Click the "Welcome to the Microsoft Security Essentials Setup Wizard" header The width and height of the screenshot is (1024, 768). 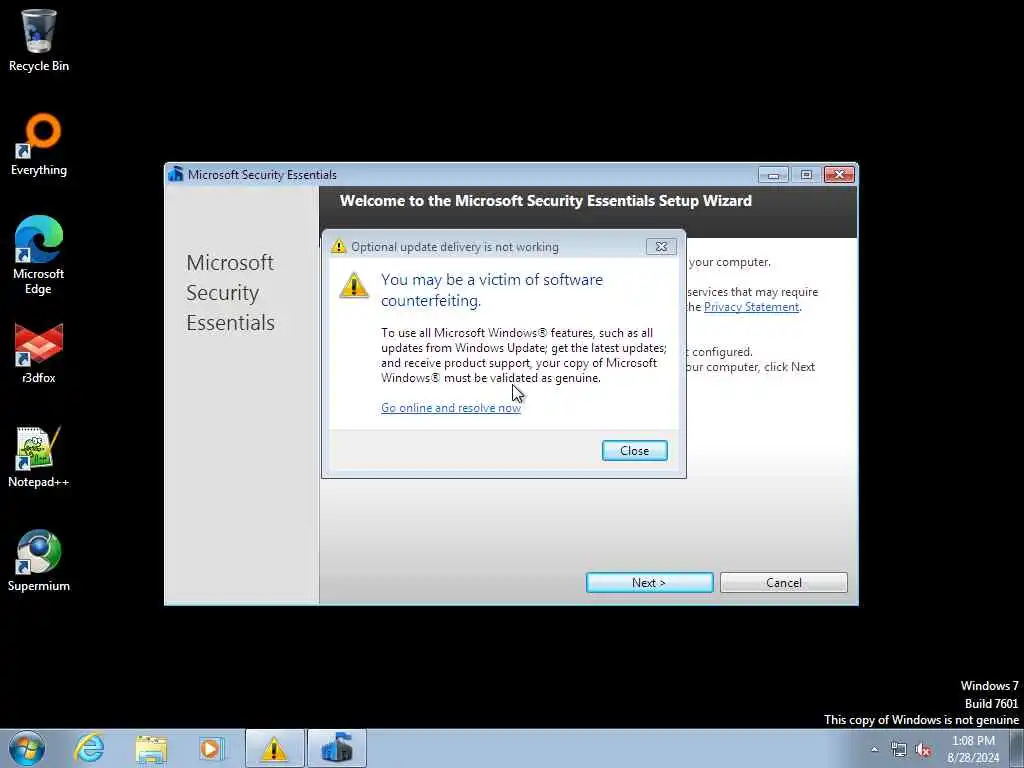coord(545,200)
